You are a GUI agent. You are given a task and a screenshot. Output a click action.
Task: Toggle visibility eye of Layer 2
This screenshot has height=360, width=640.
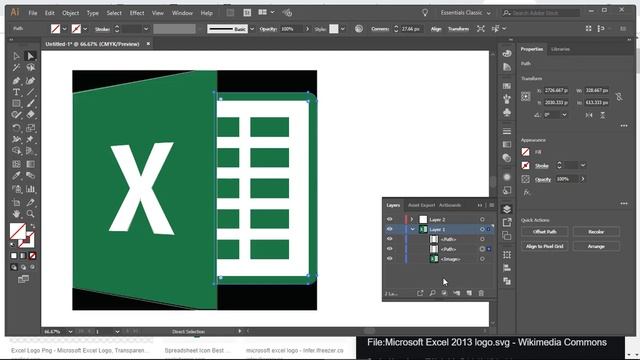tap(389, 220)
